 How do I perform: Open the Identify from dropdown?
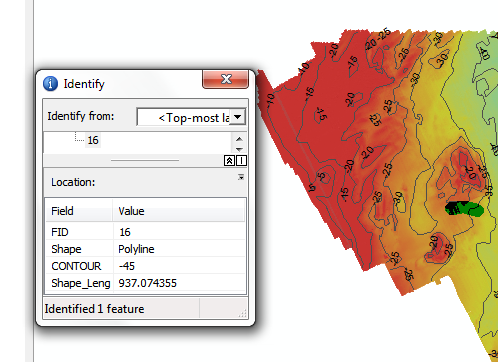click(x=237, y=117)
